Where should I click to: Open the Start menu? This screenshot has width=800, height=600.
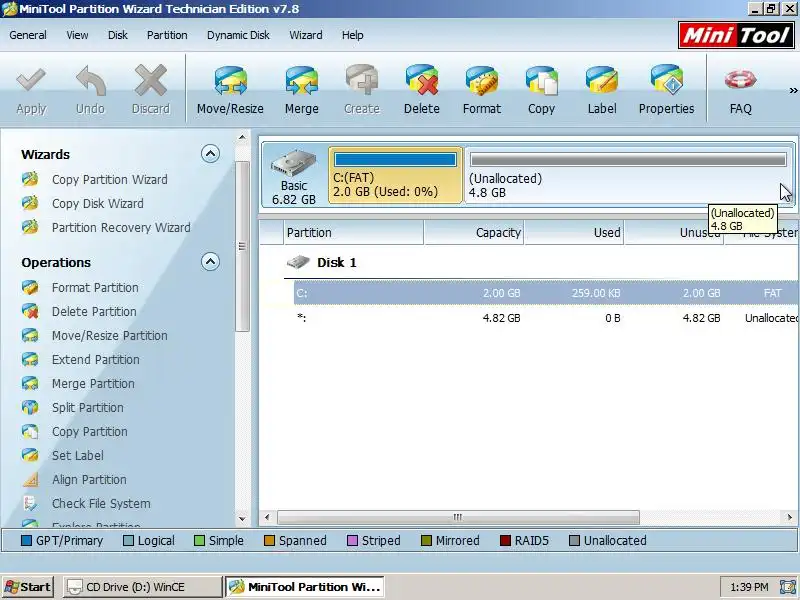pyautogui.click(x=28, y=587)
